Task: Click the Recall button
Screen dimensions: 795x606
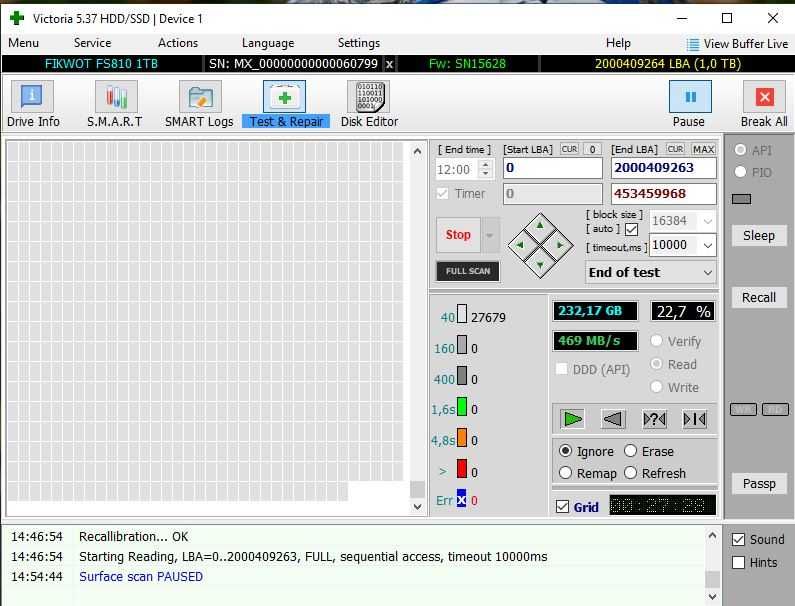Action: (x=758, y=298)
